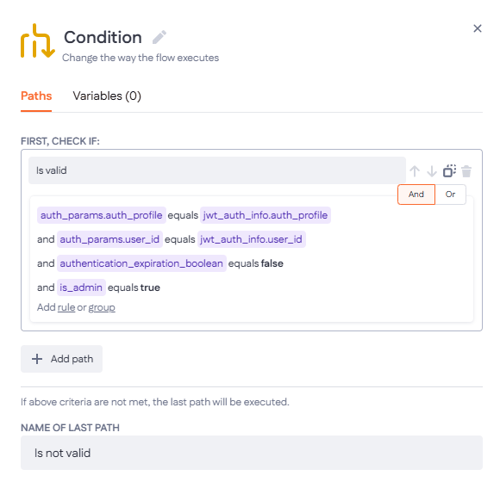Click the Add path button
Image resolution: width=500 pixels, height=488 pixels.
point(62,359)
